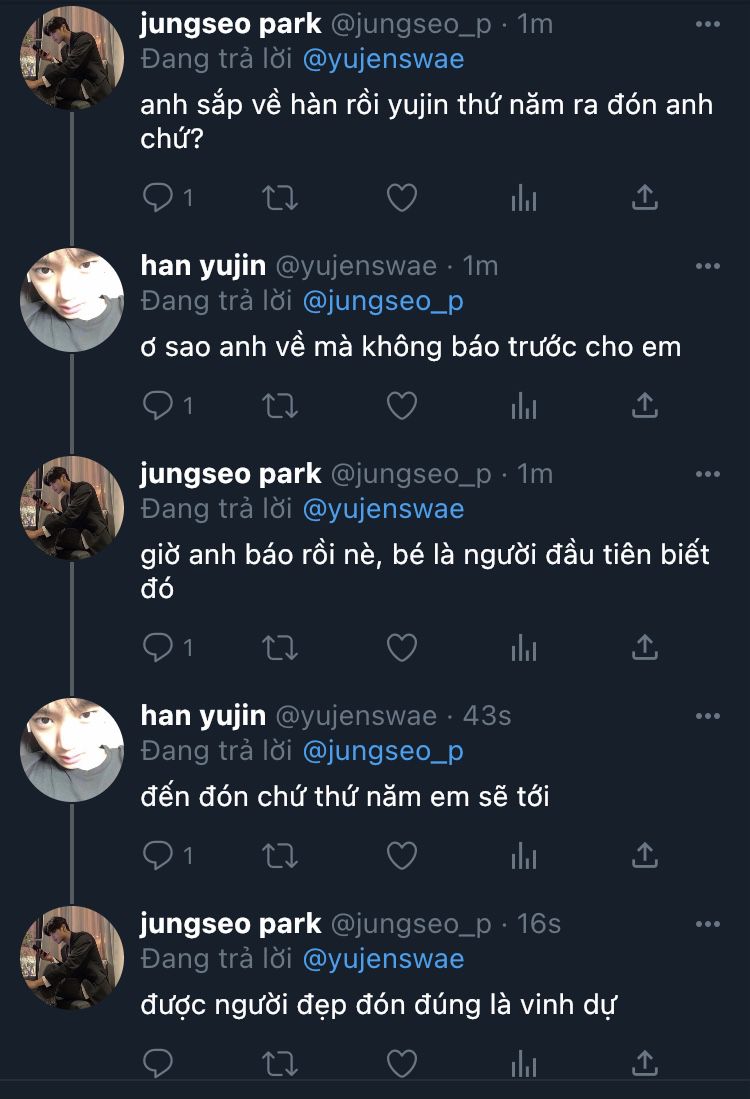The image size is (750, 1099).
Task: Share the "ơ sao anh về" tweet
Action: (645, 405)
